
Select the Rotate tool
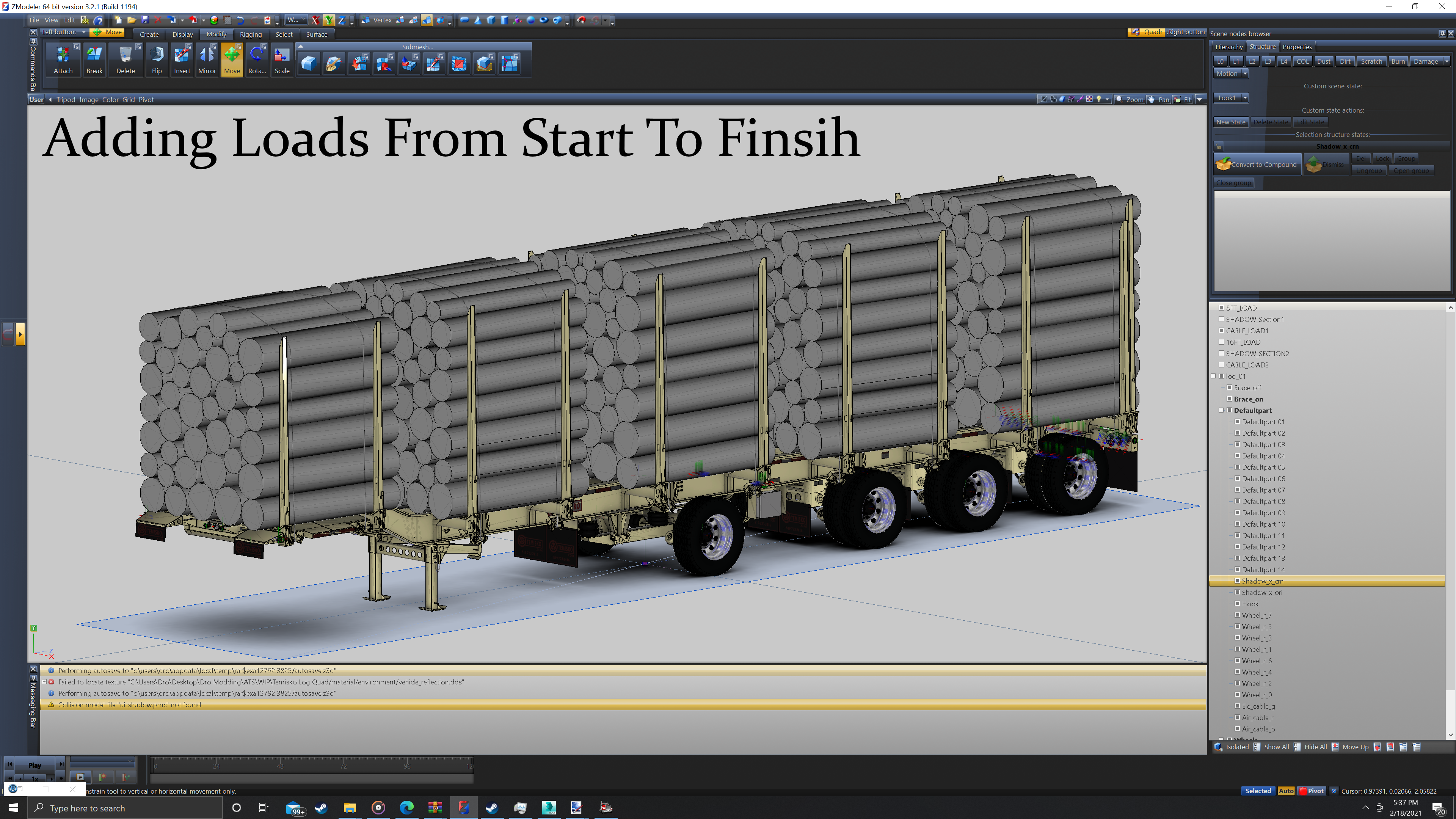pyautogui.click(x=257, y=60)
